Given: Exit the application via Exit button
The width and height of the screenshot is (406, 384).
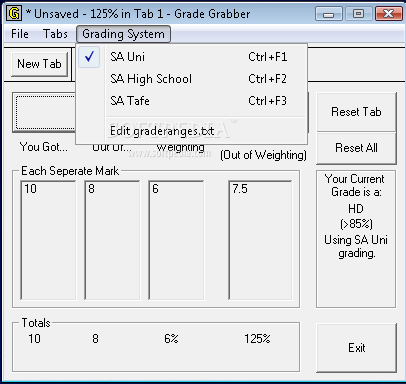Looking at the screenshot, I should [x=356, y=348].
